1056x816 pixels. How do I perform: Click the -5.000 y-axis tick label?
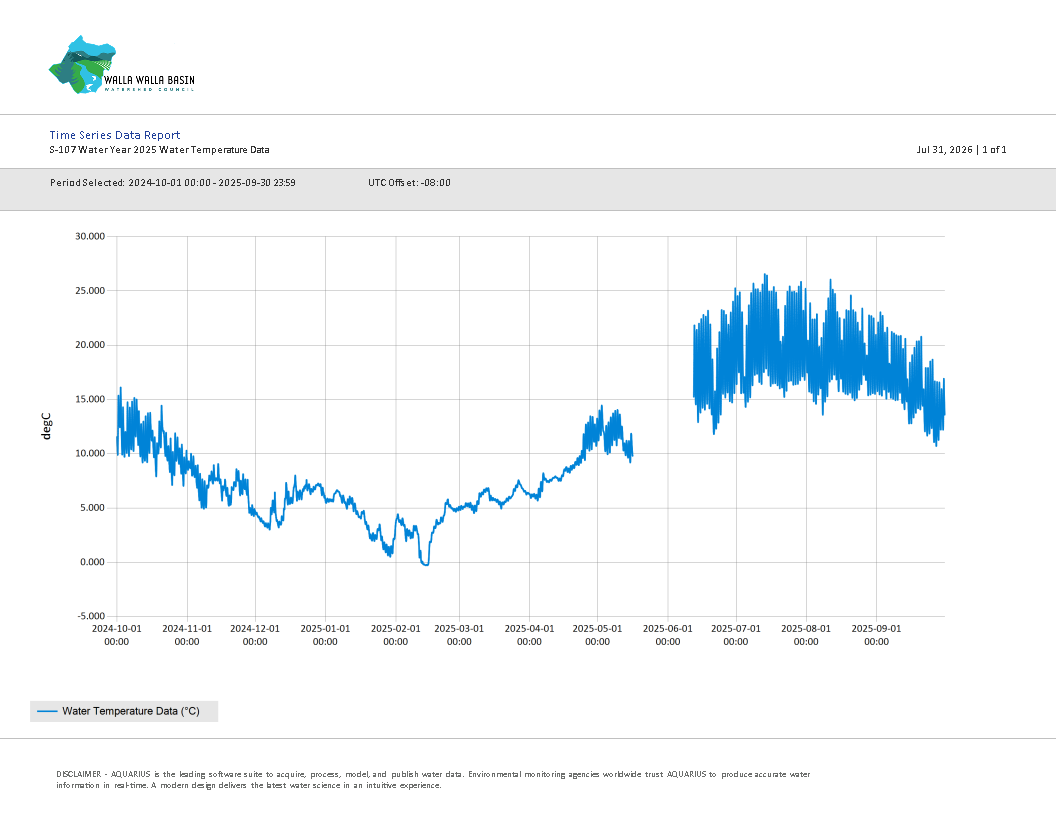click(x=91, y=616)
